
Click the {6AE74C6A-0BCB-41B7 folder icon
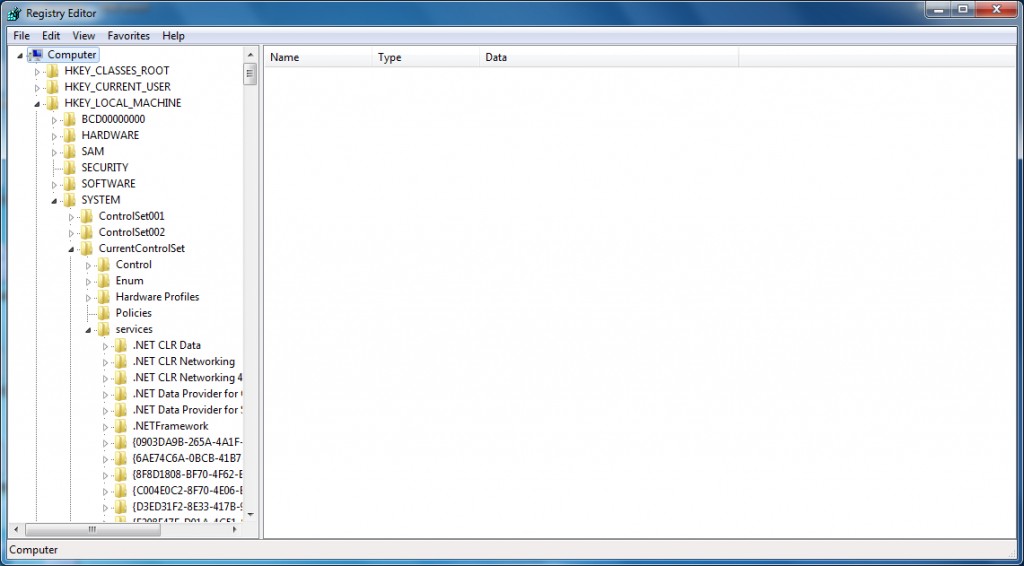(x=121, y=458)
